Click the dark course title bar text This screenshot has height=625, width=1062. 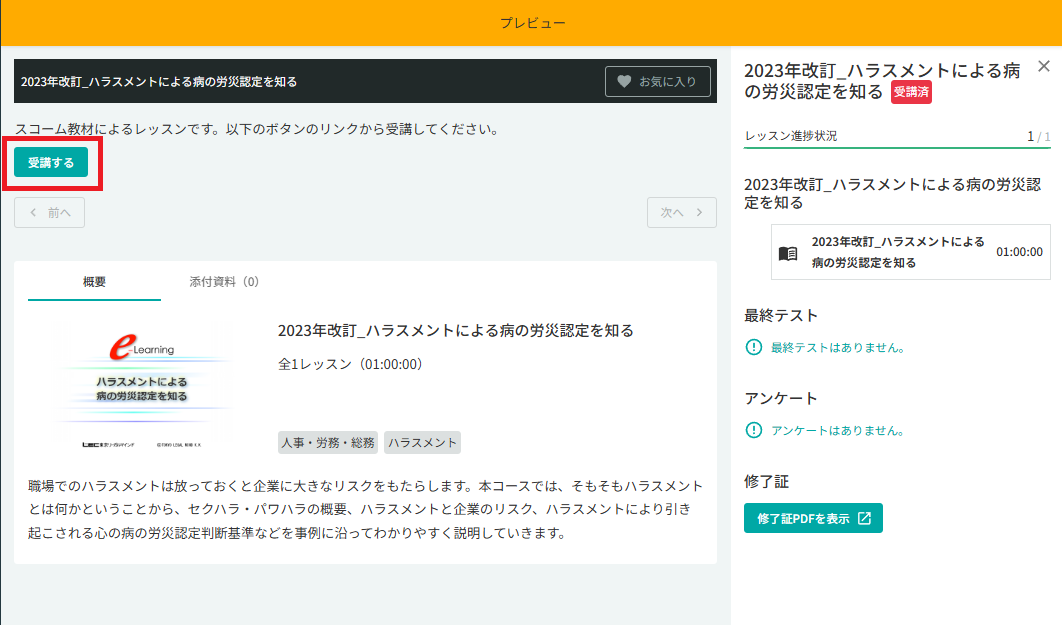159,82
